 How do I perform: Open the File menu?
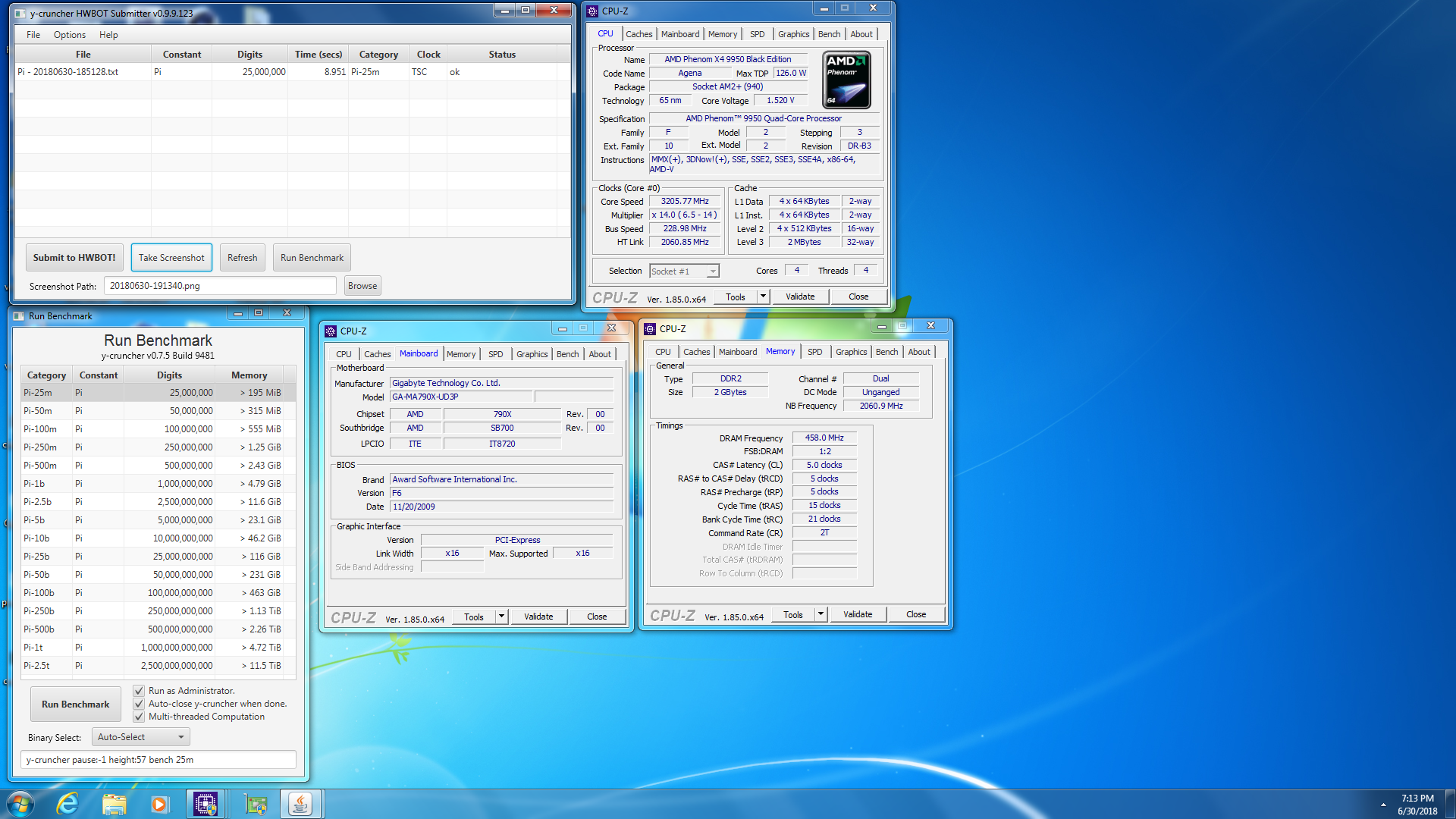click(33, 35)
